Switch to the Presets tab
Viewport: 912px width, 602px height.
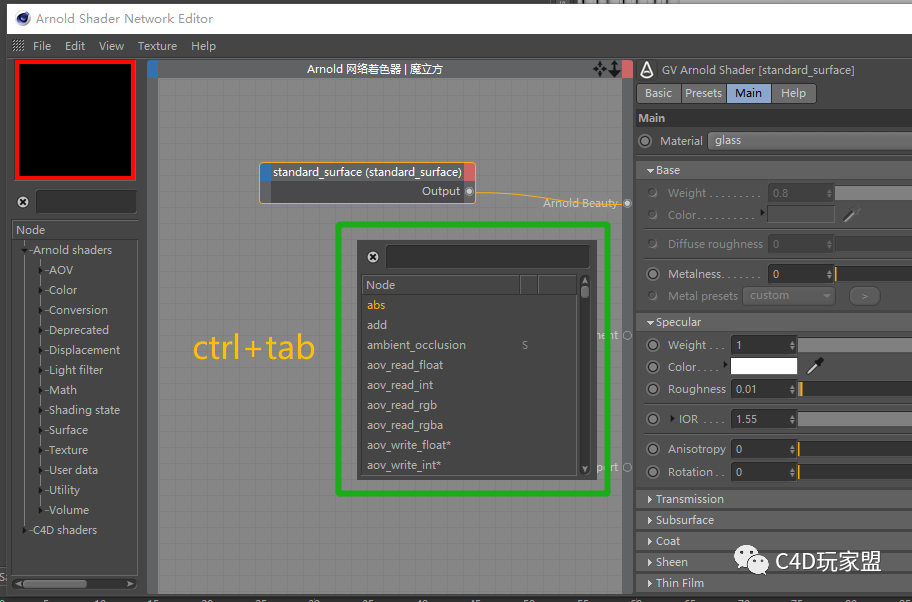click(x=703, y=93)
